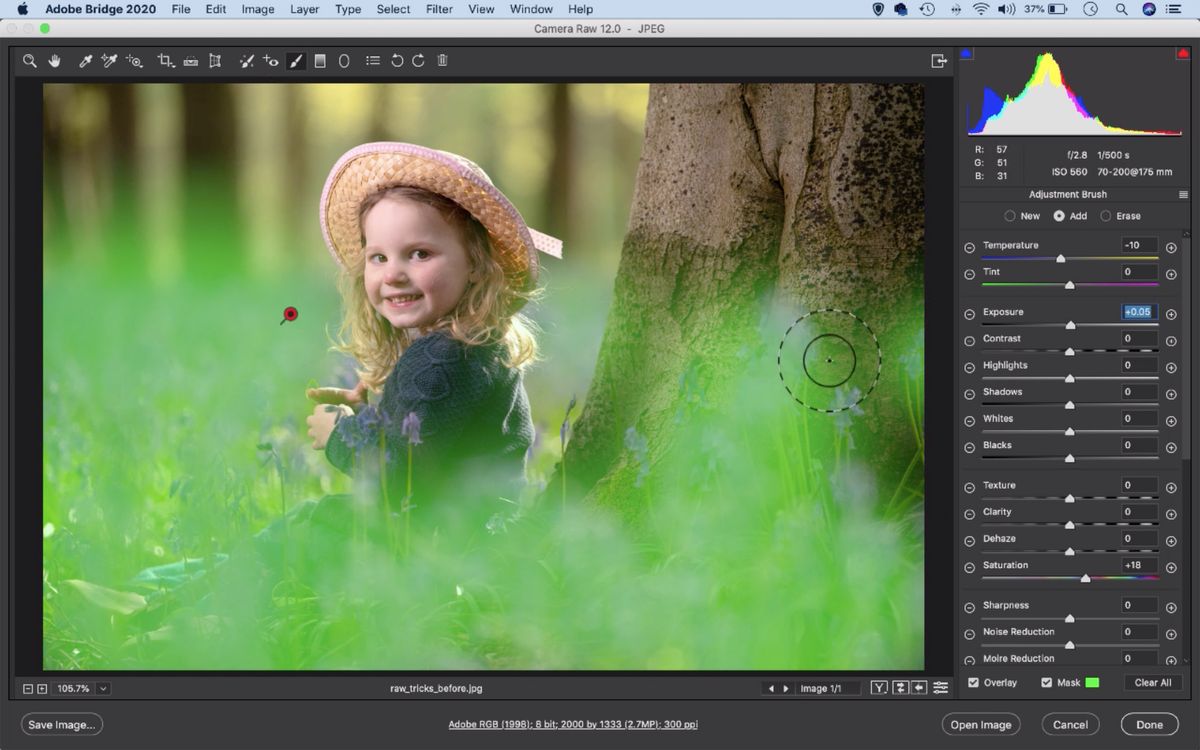
Task: Click the Saturation slider track
Action: coord(1070,579)
